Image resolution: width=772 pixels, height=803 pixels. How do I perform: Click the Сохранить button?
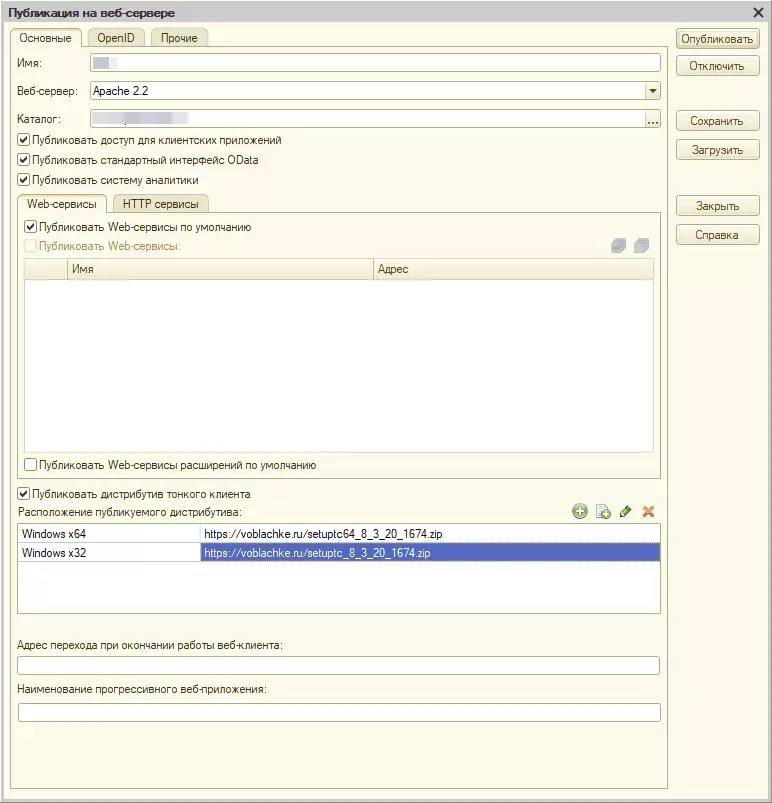pos(717,121)
